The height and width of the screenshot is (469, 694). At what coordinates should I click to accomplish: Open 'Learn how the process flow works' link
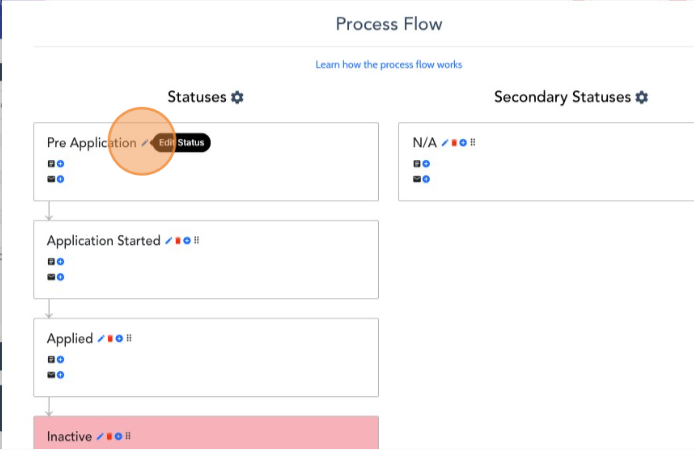tap(388, 65)
